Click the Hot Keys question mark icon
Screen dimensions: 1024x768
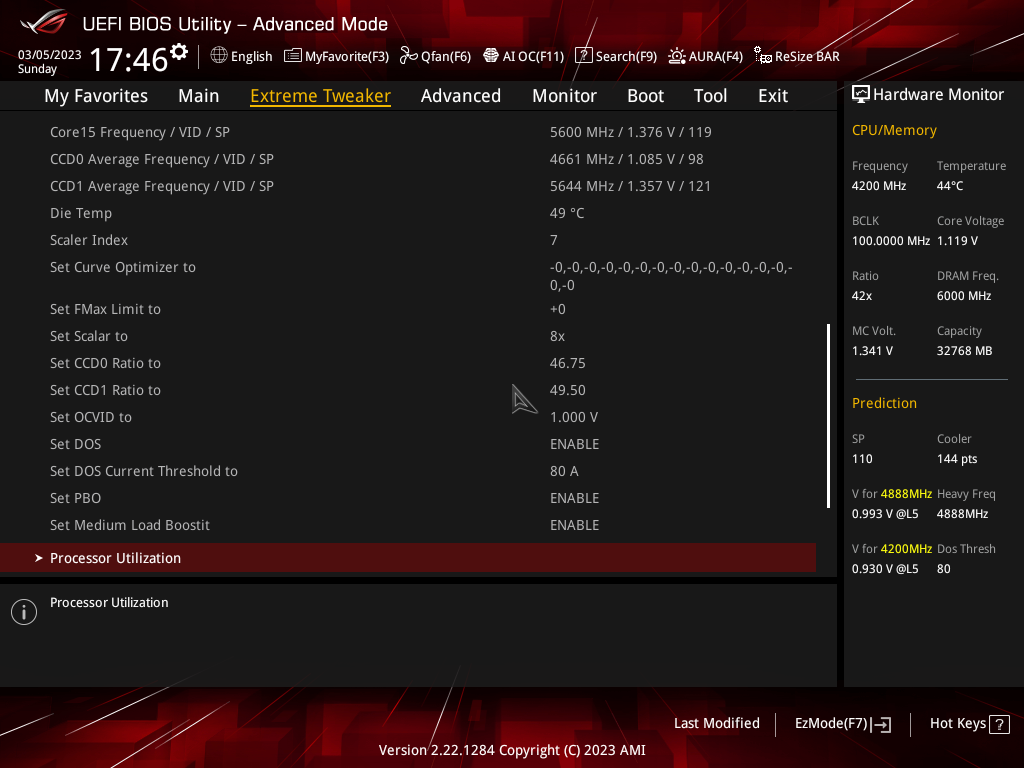coord(999,724)
